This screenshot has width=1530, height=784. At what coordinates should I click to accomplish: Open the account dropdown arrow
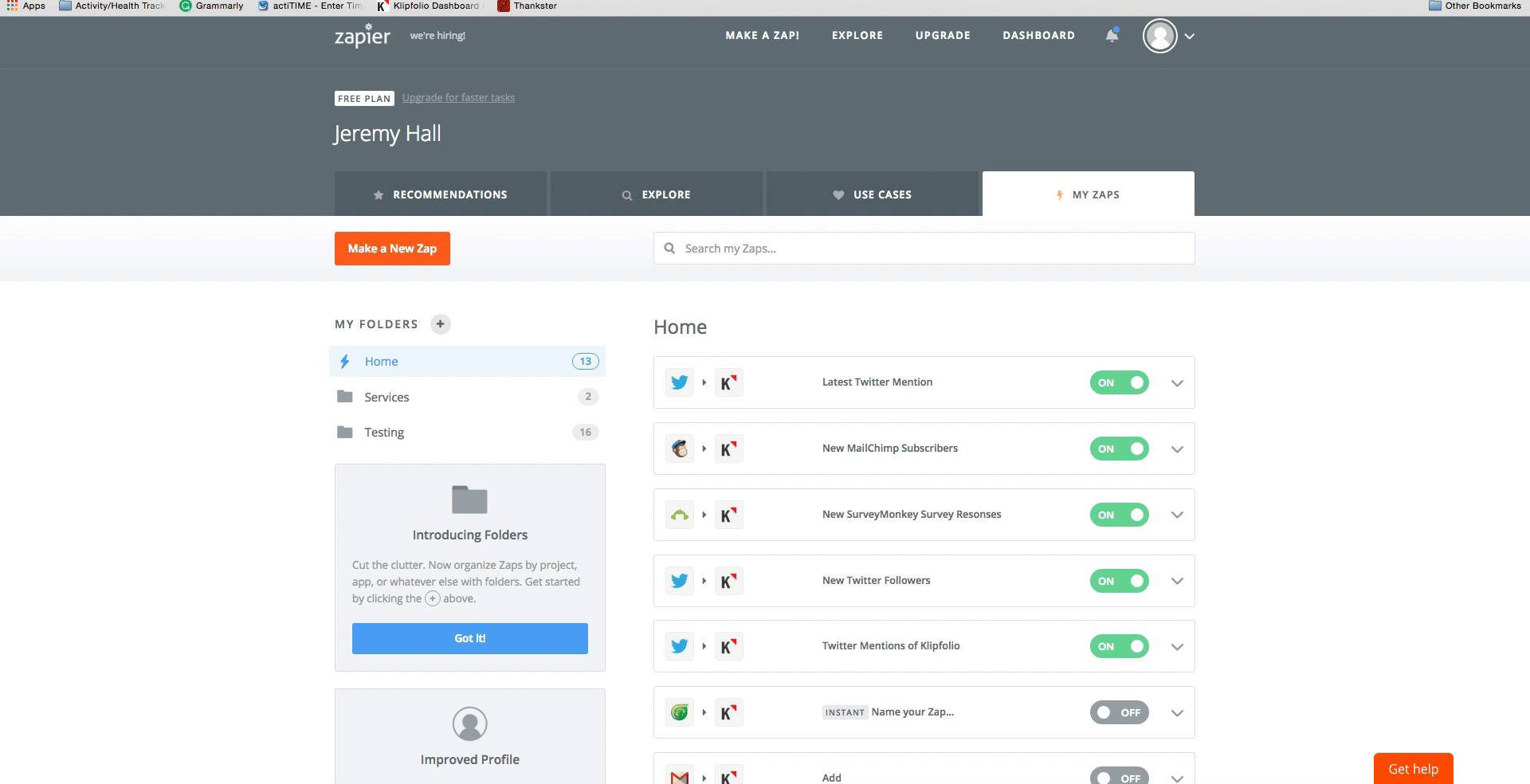coord(1189,37)
